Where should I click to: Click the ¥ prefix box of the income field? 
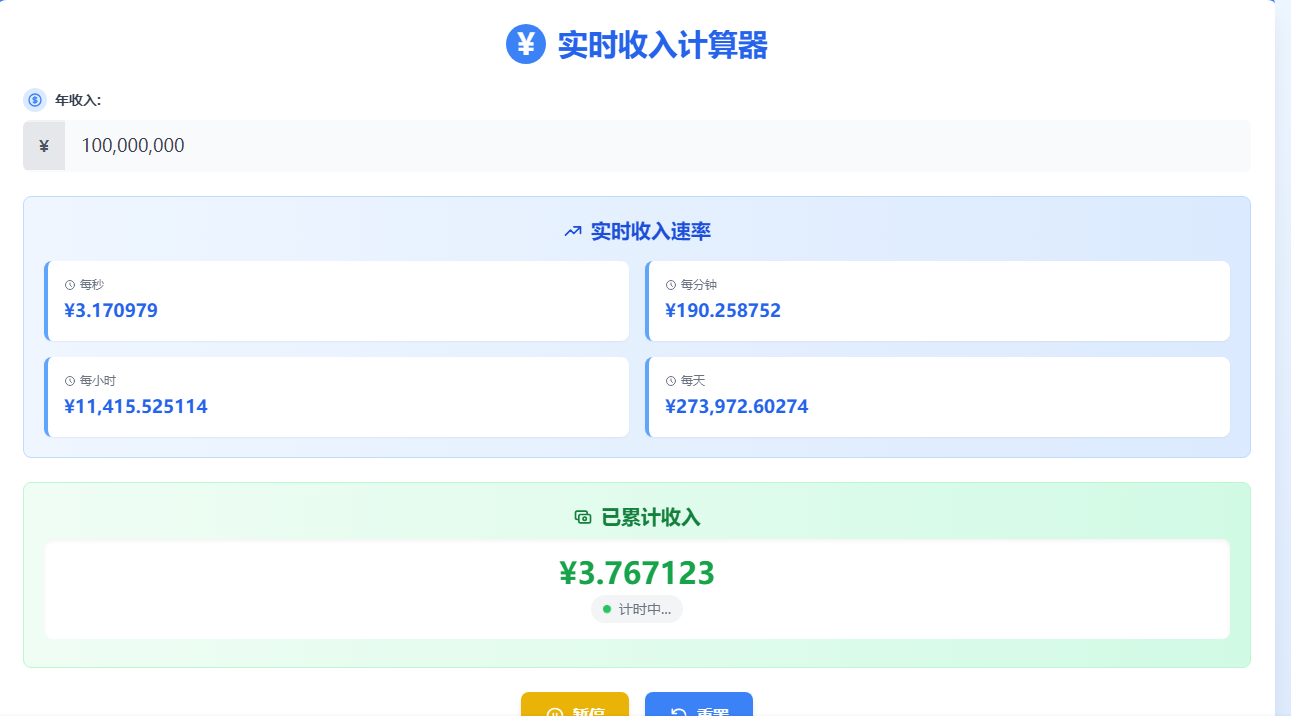[x=44, y=146]
